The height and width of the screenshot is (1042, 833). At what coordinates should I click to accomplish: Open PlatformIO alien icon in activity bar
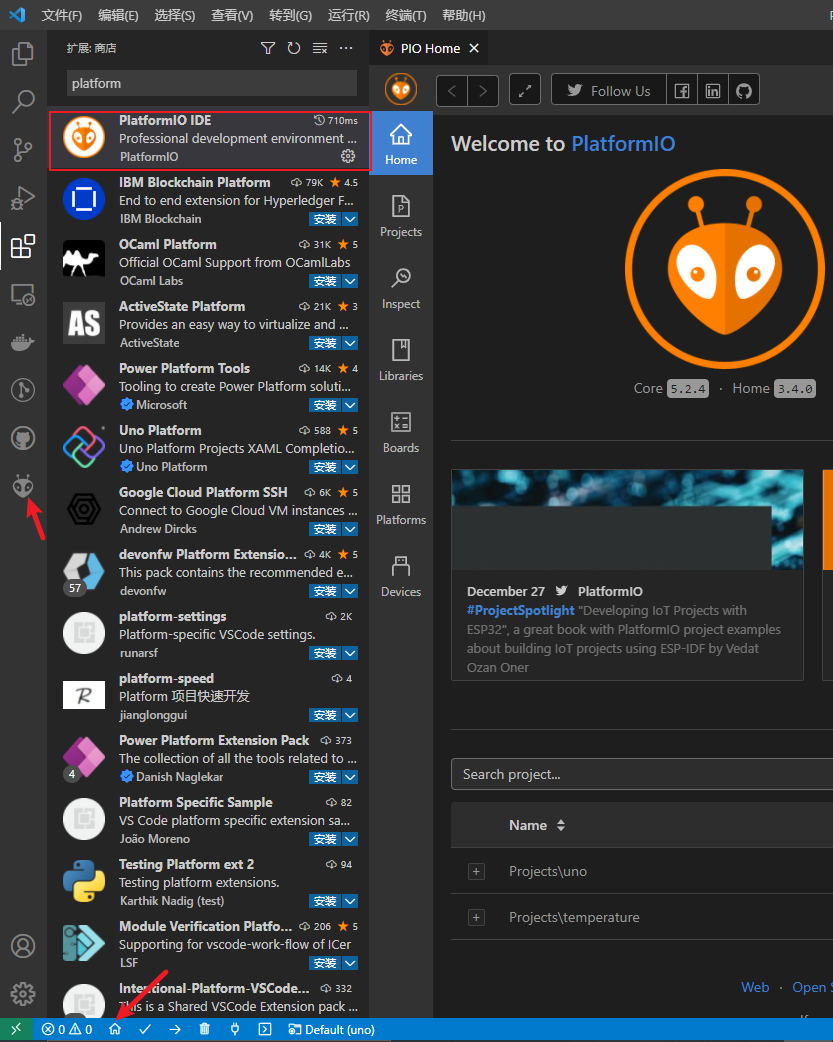pyautogui.click(x=23, y=486)
